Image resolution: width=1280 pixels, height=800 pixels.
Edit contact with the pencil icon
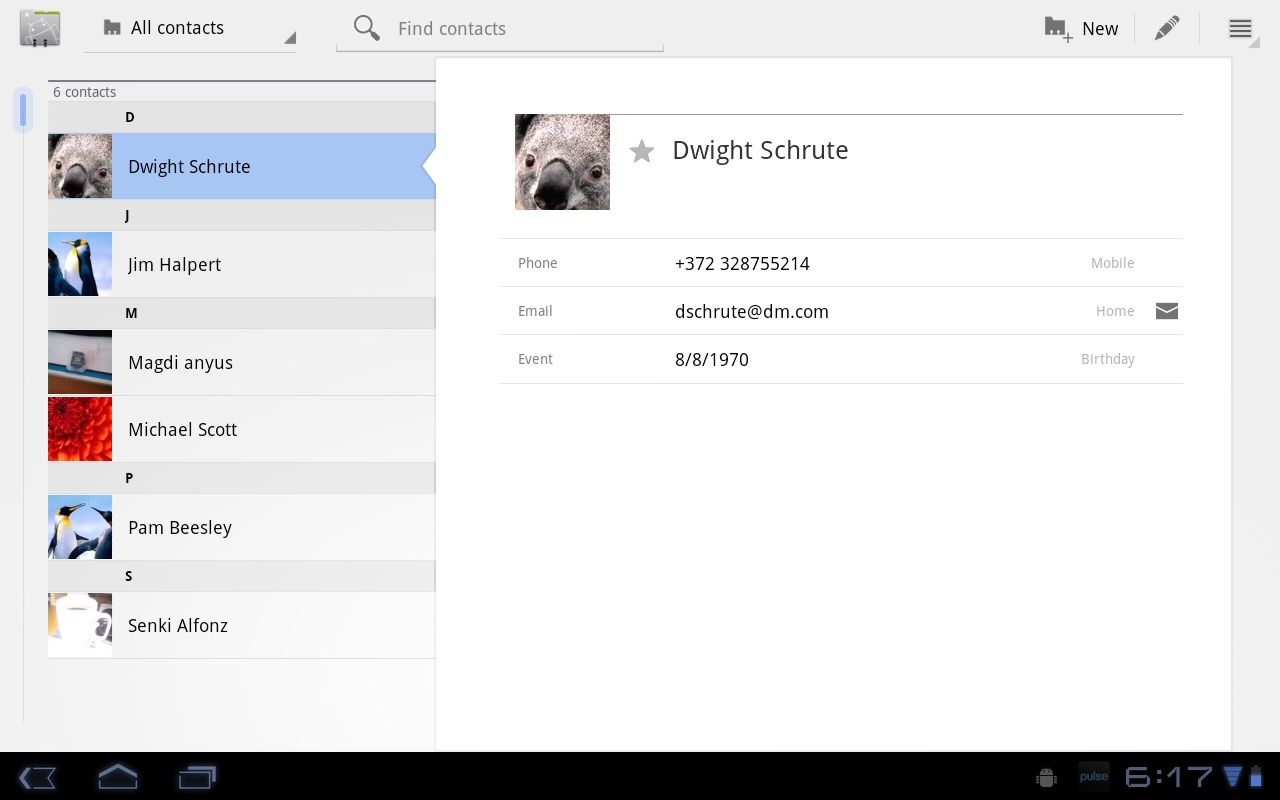click(x=1166, y=29)
